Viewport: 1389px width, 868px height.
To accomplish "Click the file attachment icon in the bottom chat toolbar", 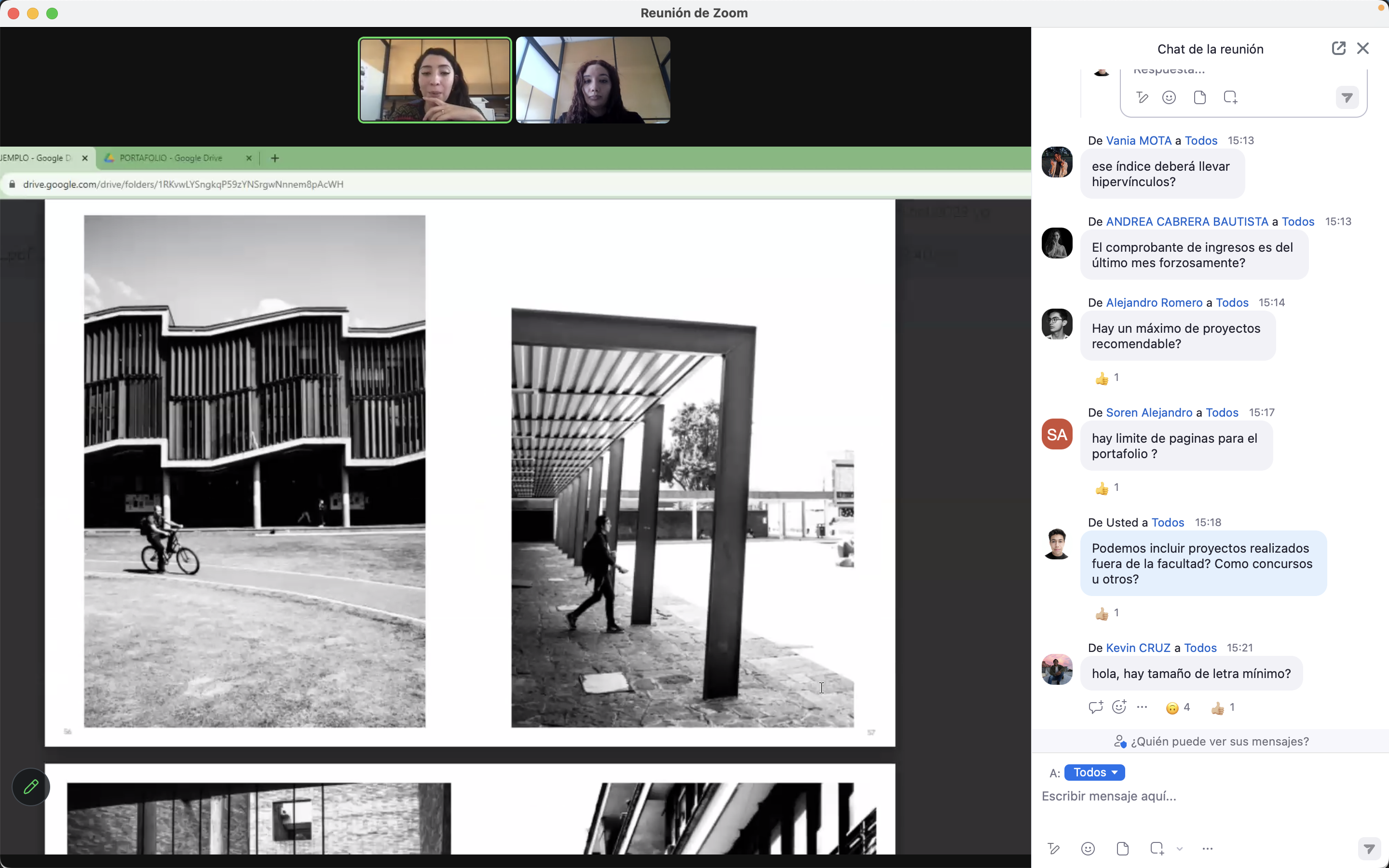I will [1123, 849].
